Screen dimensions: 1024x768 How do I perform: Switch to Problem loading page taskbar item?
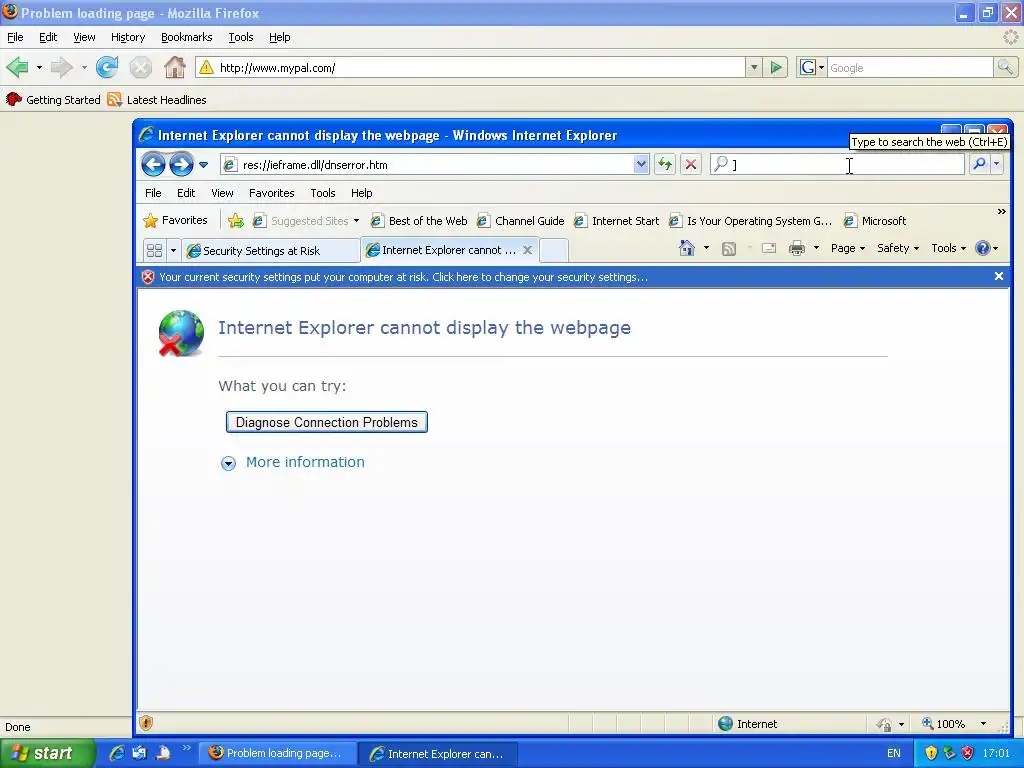coord(277,753)
